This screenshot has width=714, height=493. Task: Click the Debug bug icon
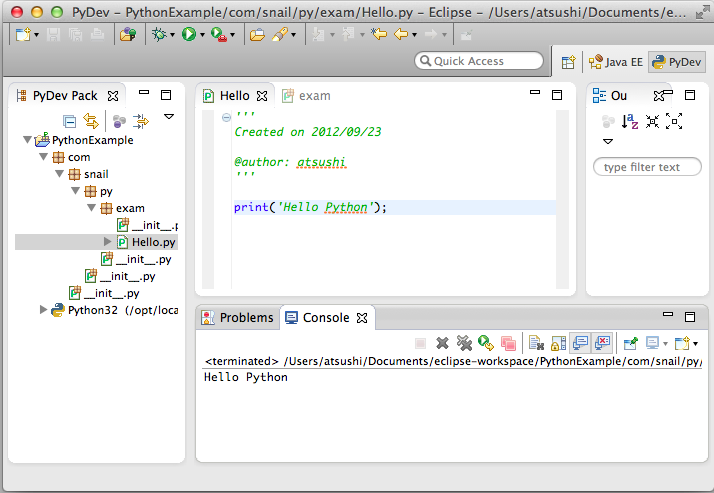point(159,35)
